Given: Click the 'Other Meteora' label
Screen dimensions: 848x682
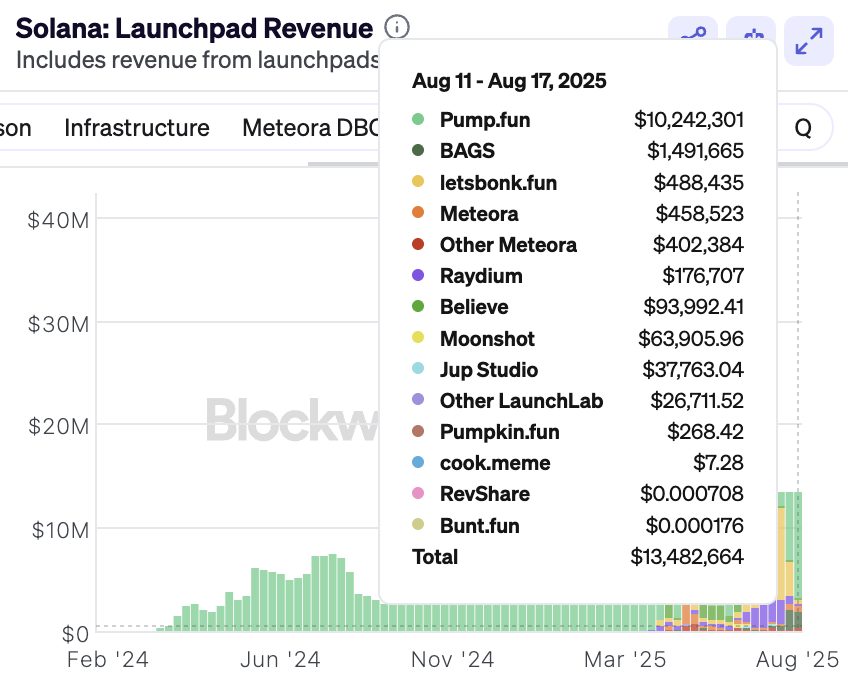Looking at the screenshot, I should click(x=508, y=245).
